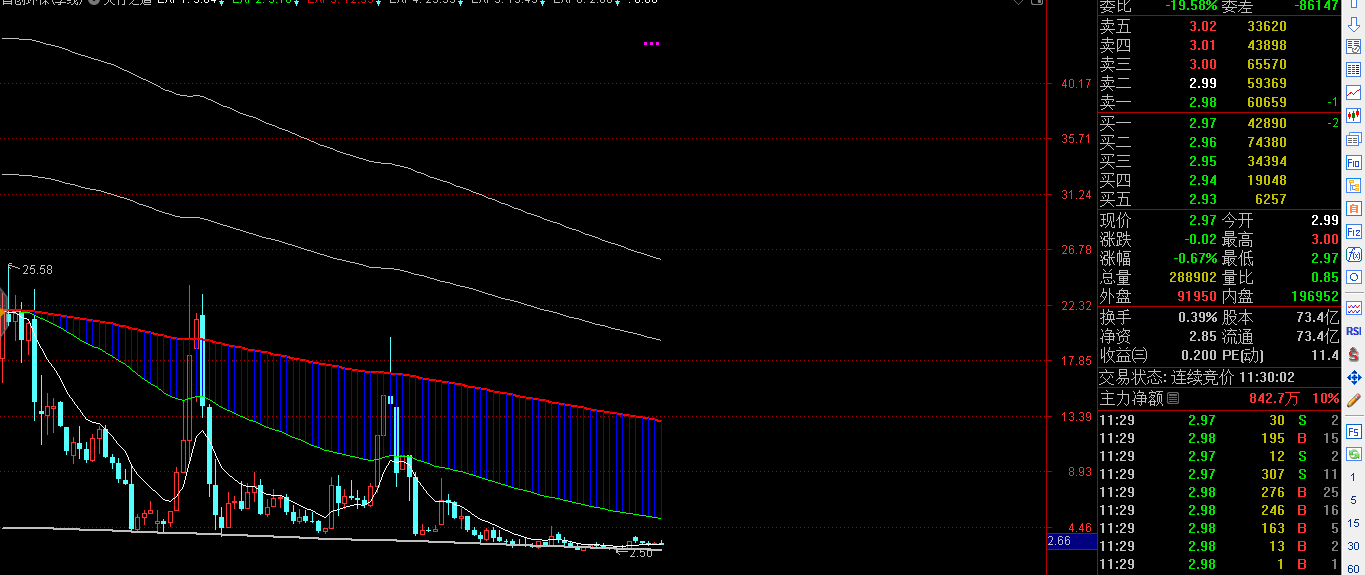Click the F5 chart switch icon

1354,432
